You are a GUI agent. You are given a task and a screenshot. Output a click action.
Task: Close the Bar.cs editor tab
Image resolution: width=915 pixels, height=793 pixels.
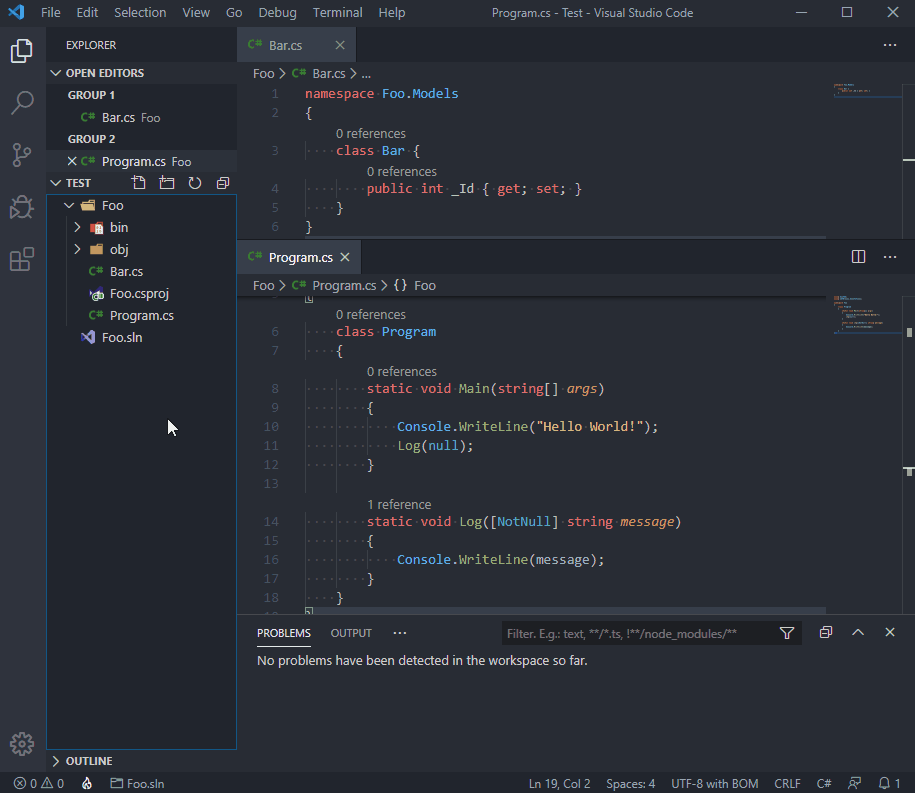point(340,45)
